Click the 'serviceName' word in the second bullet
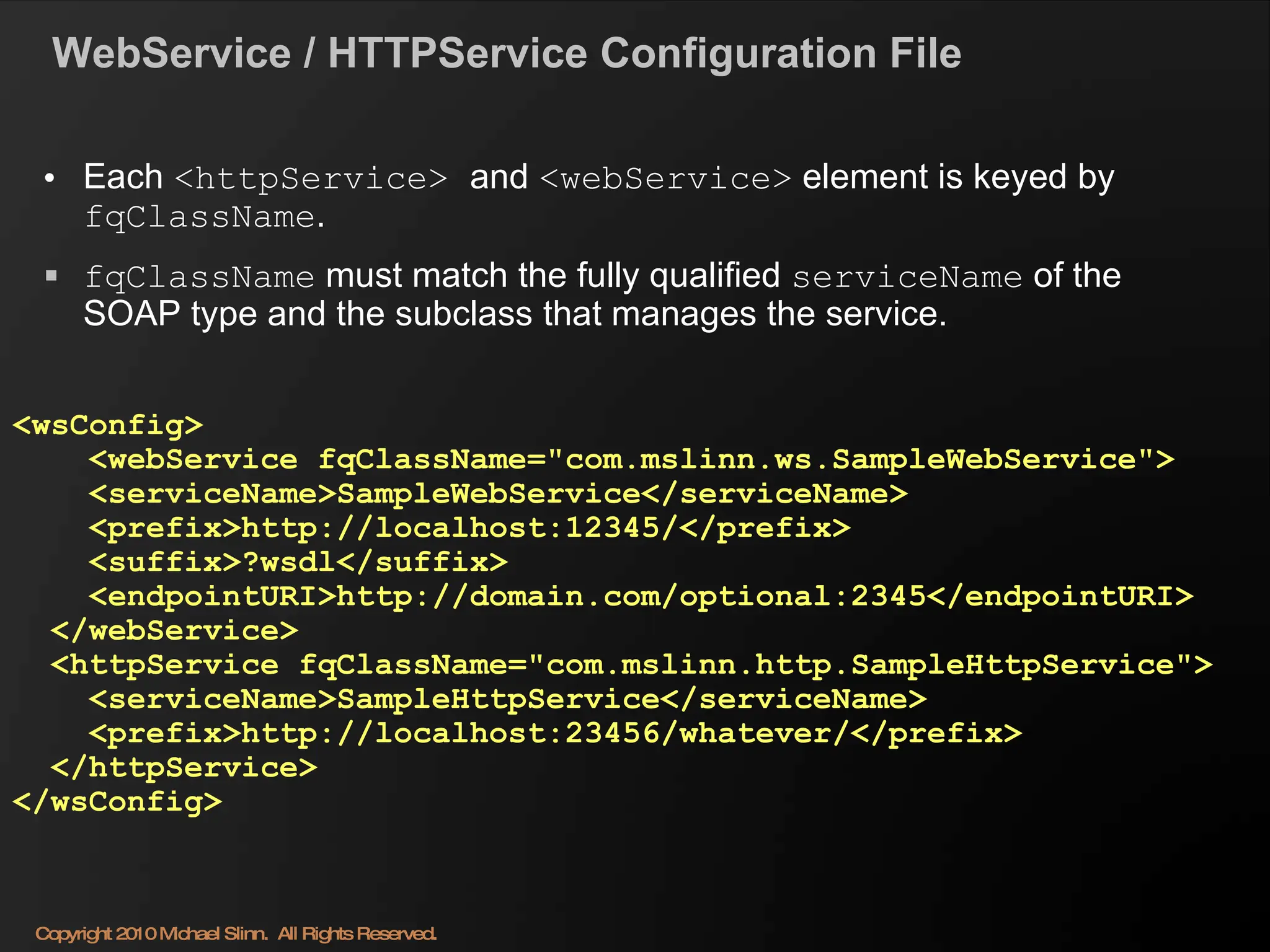The height and width of the screenshot is (952, 1270). pyautogui.click(x=907, y=277)
